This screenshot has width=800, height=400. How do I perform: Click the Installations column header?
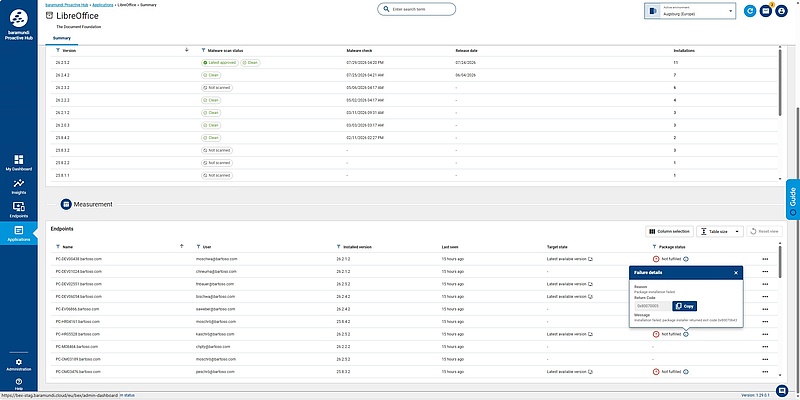(684, 51)
